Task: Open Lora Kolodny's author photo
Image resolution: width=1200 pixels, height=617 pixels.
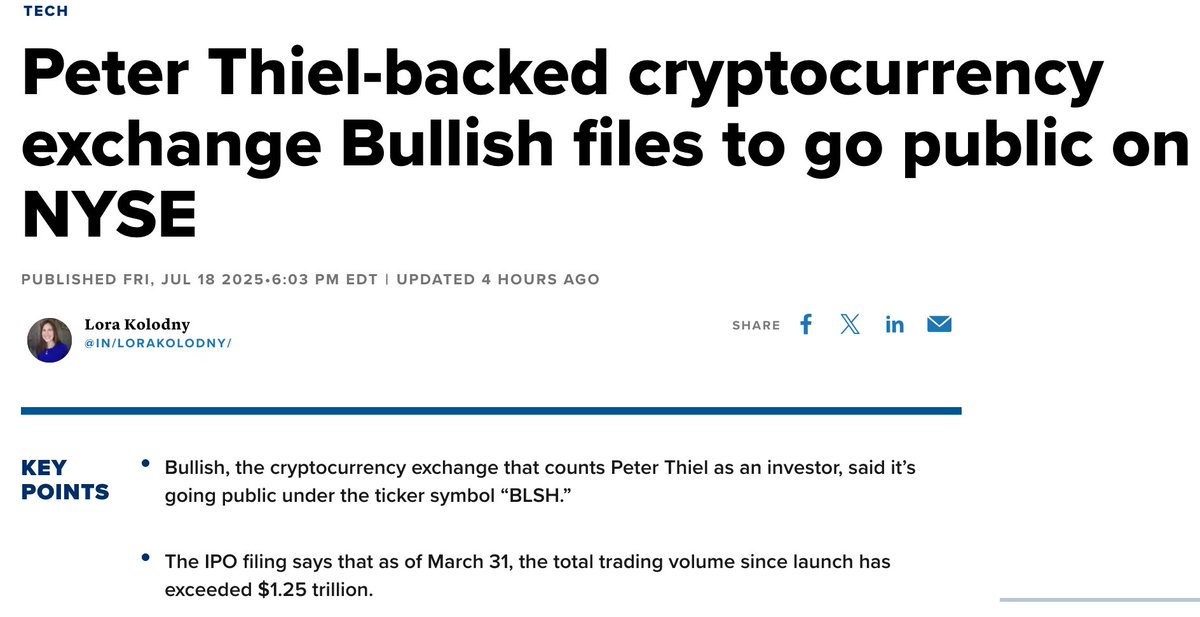Action: click(49, 340)
